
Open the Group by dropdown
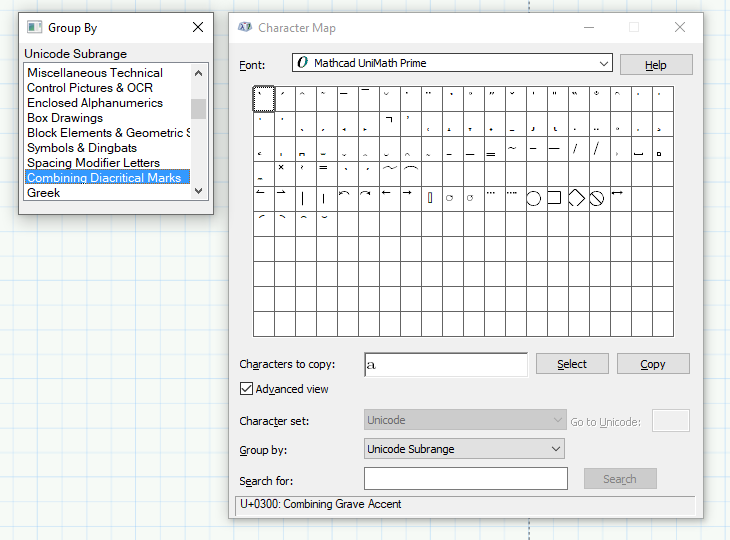point(464,449)
